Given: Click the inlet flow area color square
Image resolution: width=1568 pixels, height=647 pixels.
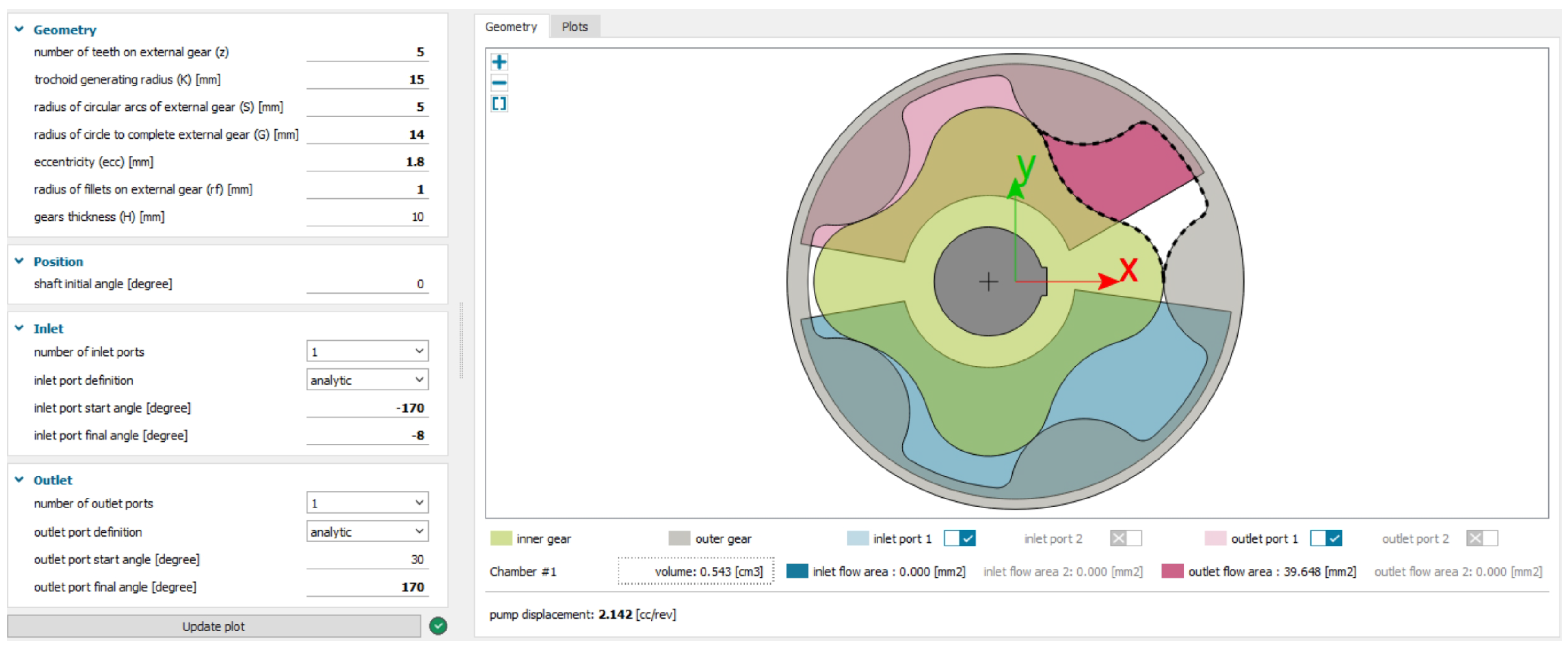Looking at the screenshot, I should click(x=797, y=571).
